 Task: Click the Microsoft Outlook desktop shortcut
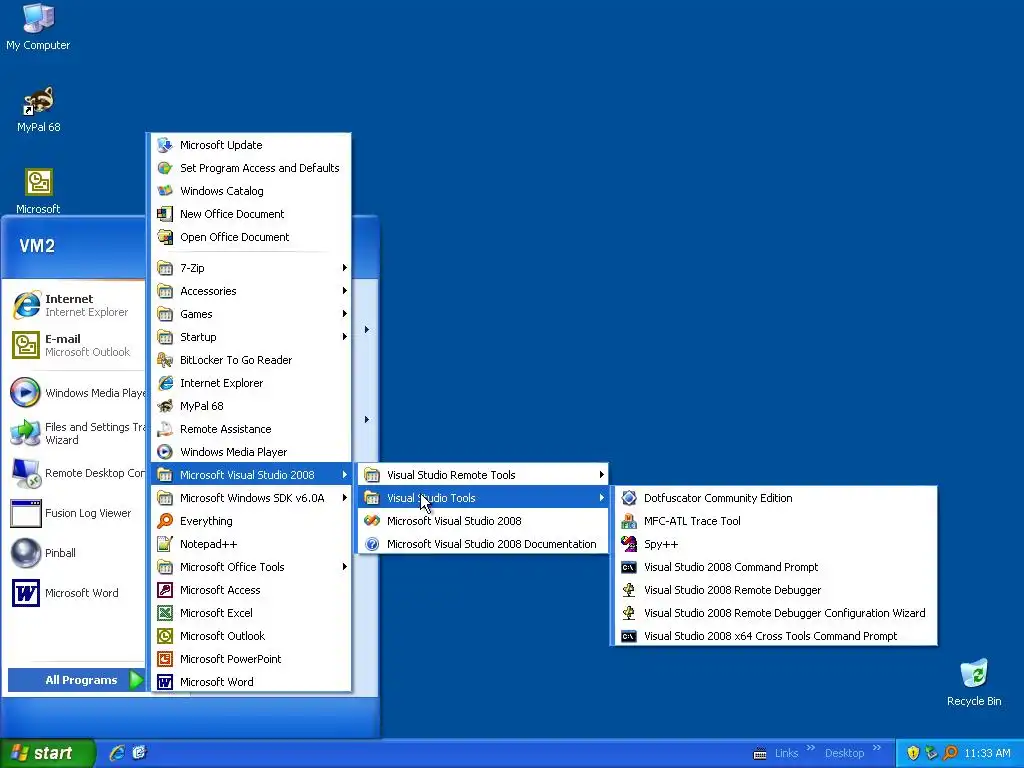coord(38,191)
